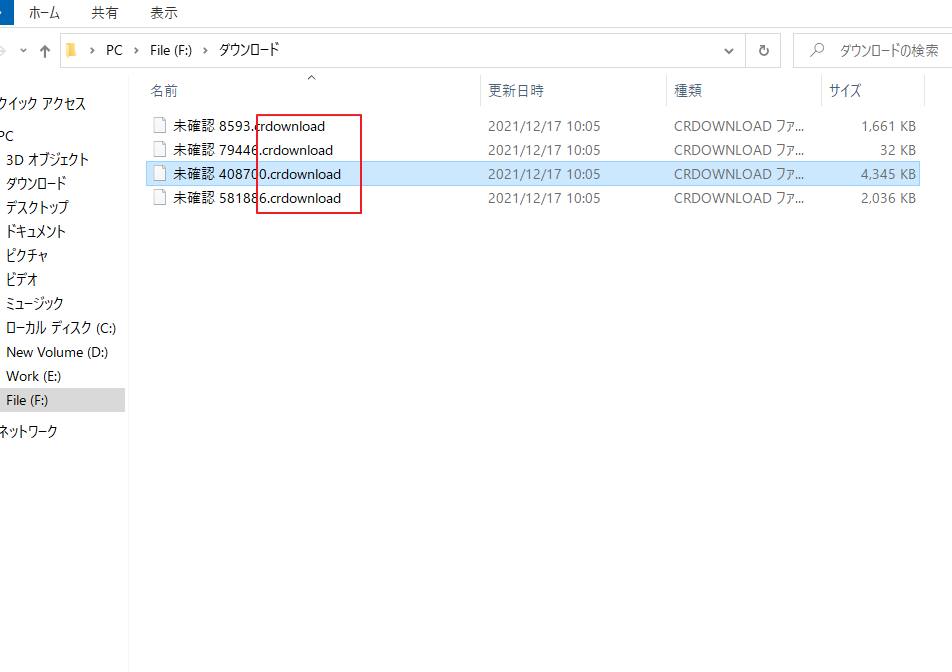
Task: Click file icon of 未確認 8593.crdownload
Action: coord(159,126)
